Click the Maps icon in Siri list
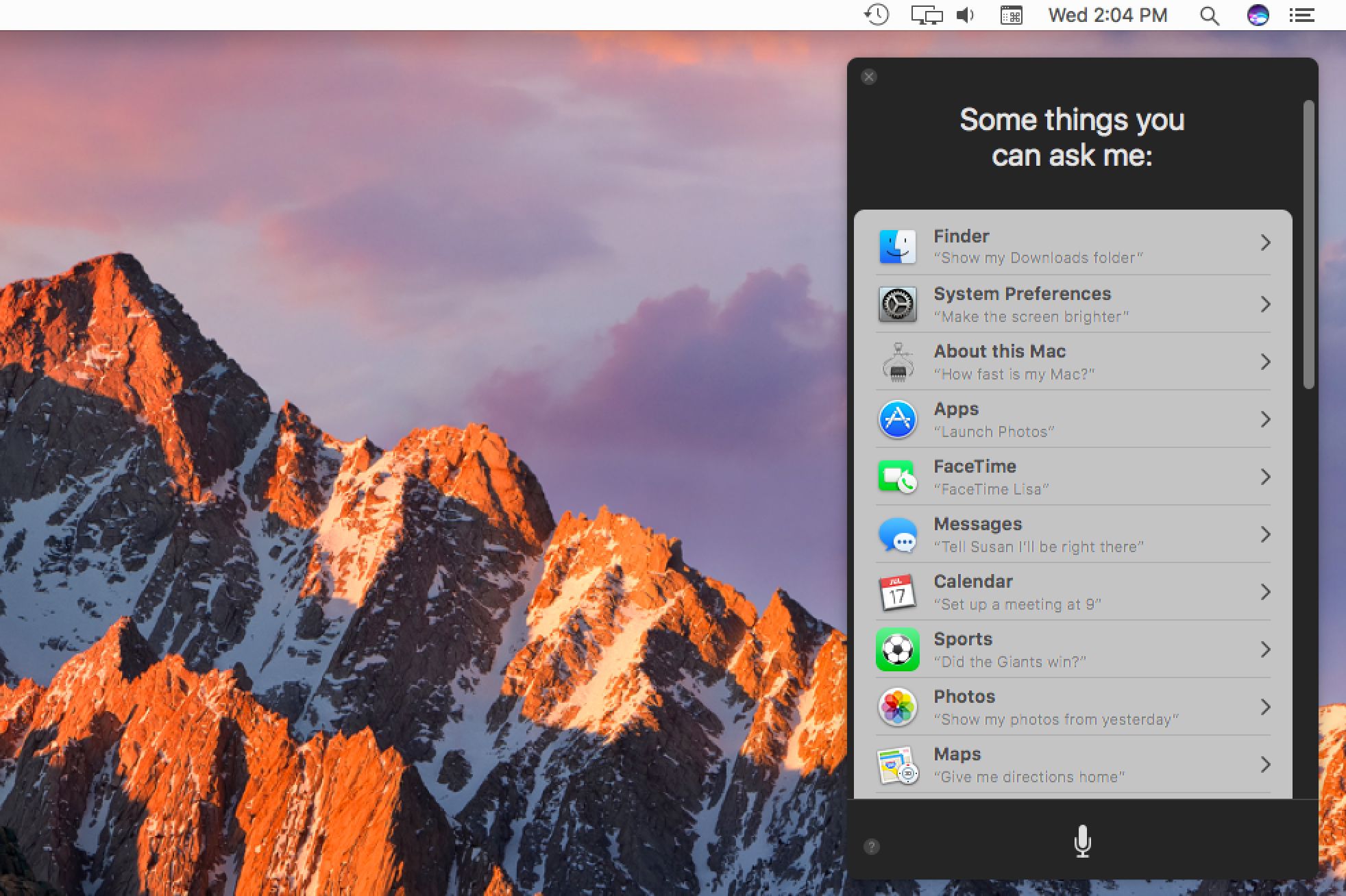 [897, 764]
